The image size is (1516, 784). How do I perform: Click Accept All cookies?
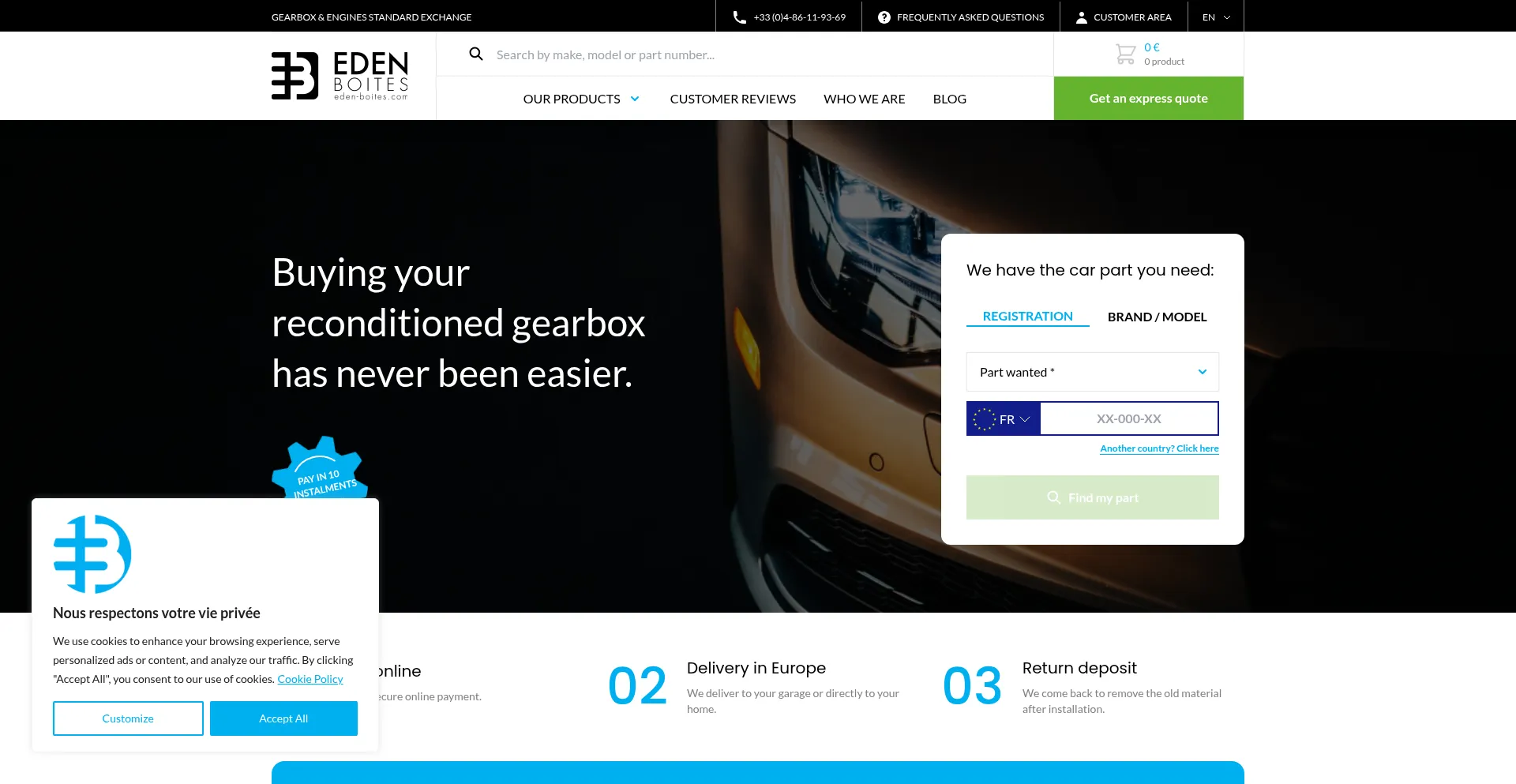pyautogui.click(x=283, y=718)
